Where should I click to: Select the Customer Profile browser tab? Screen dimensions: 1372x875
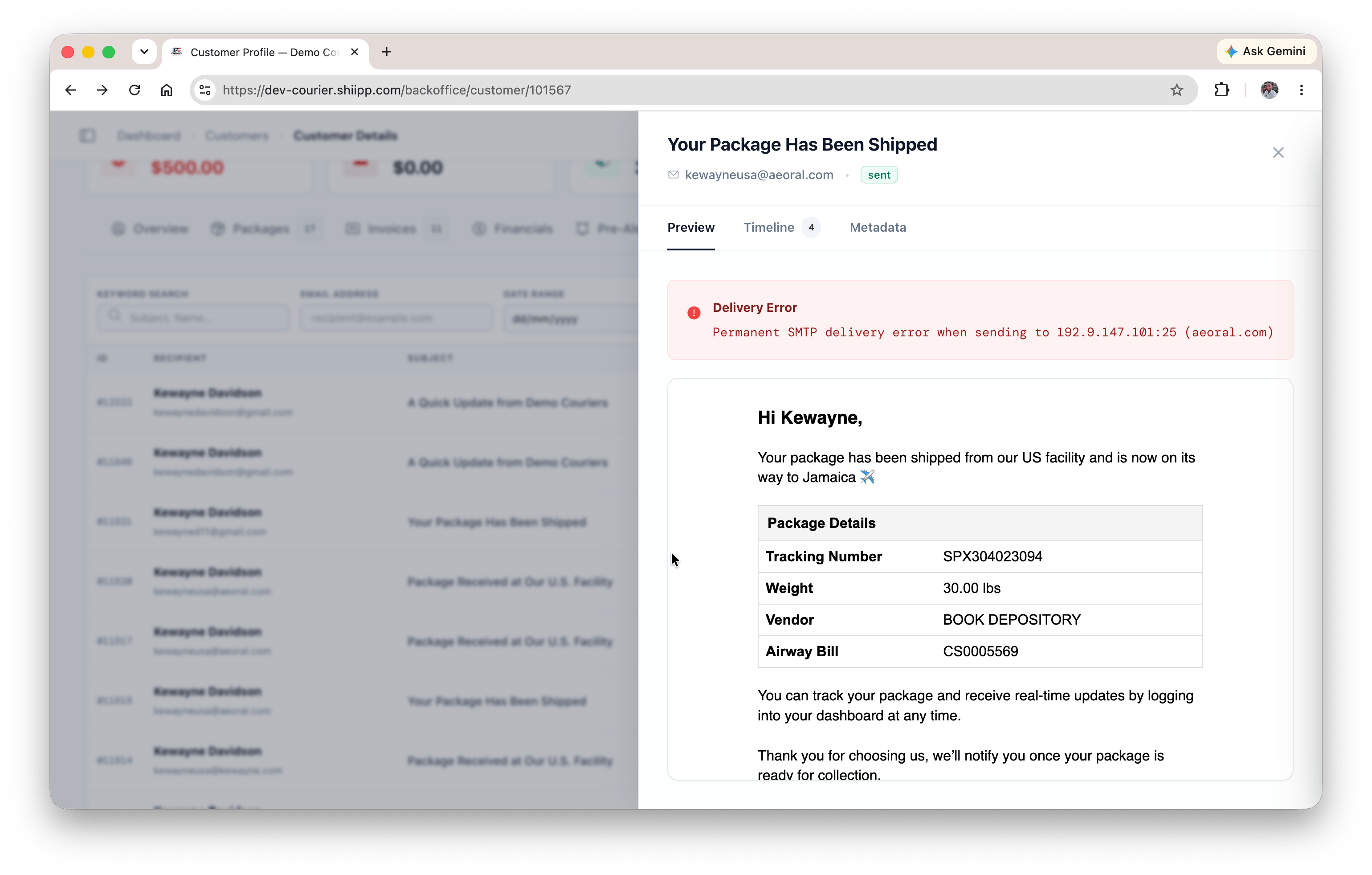(x=265, y=52)
